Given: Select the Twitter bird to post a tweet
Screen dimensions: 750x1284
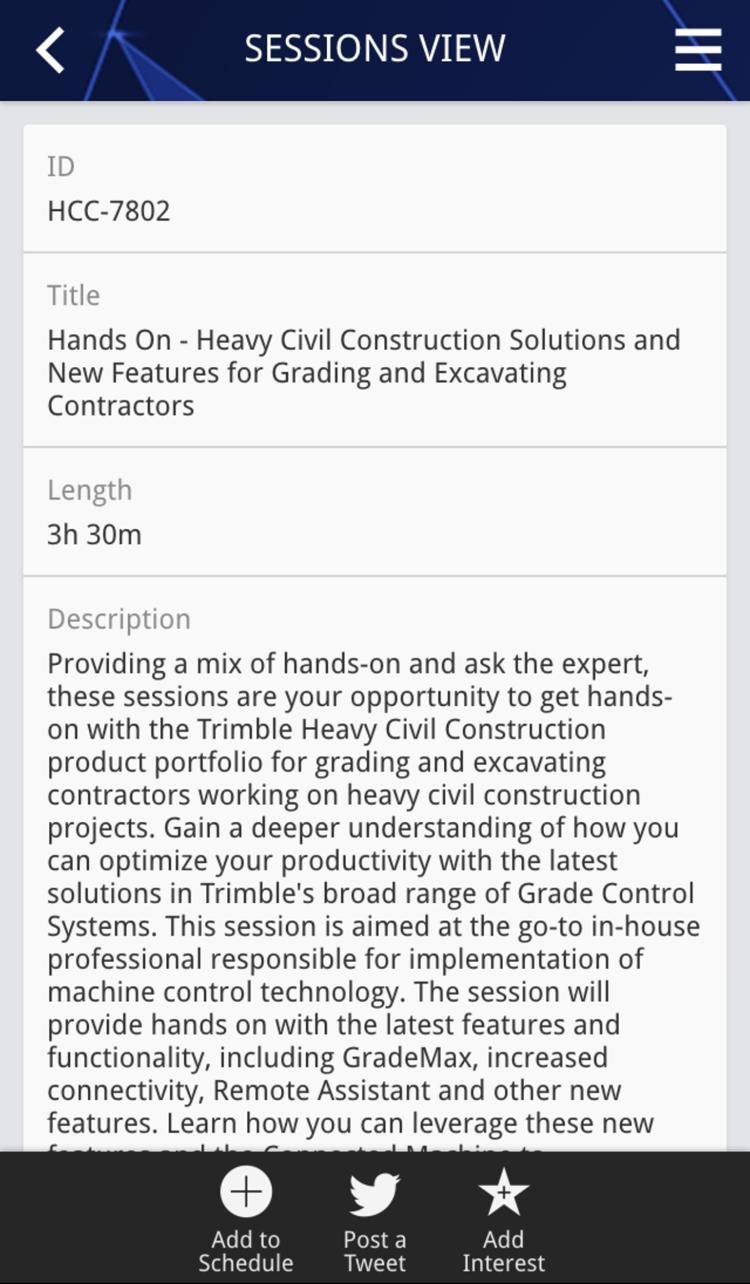Looking at the screenshot, I should point(375,1191).
